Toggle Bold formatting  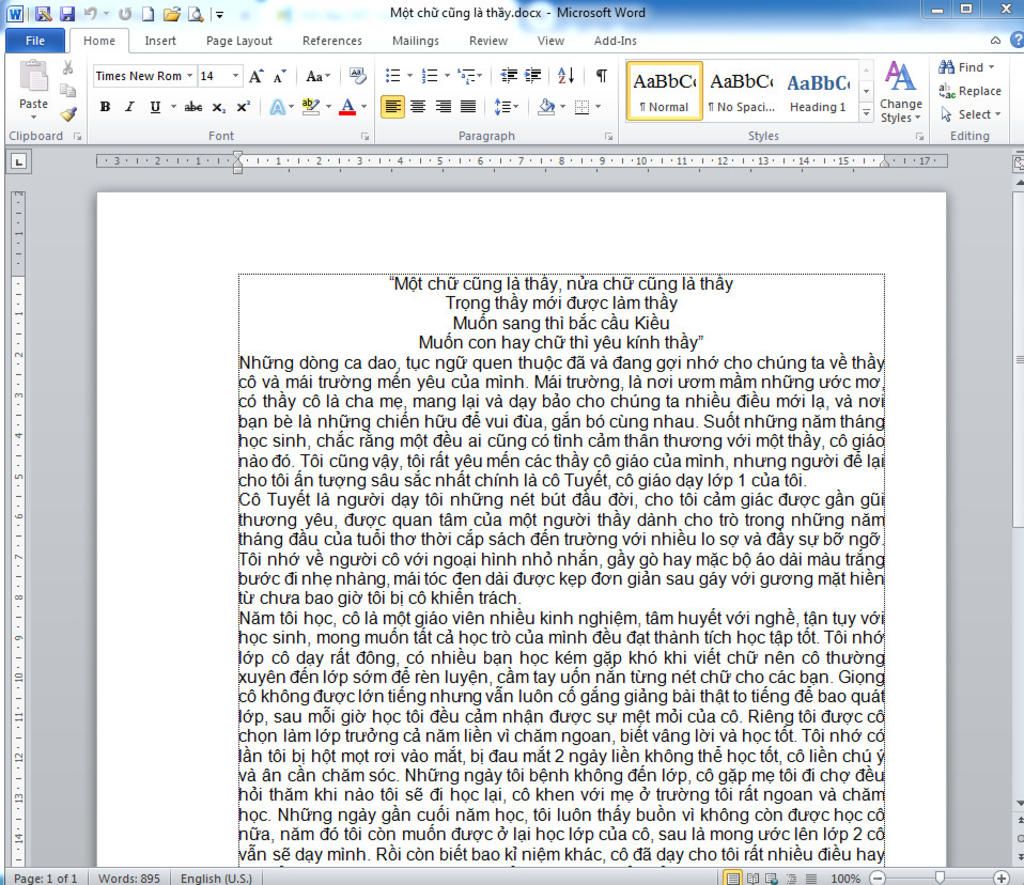pyautogui.click(x=104, y=106)
